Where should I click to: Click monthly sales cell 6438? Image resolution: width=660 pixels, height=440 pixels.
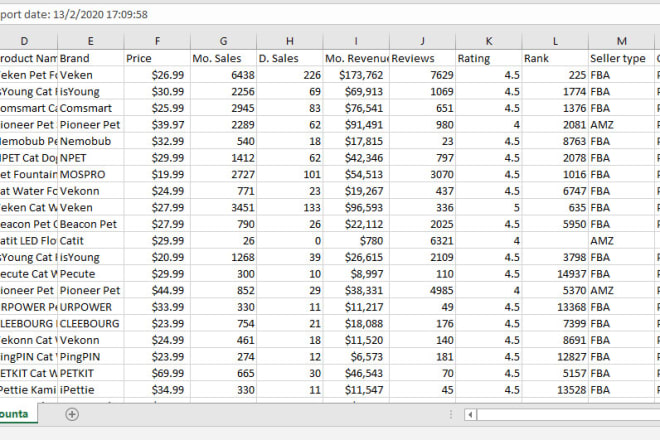224,75
